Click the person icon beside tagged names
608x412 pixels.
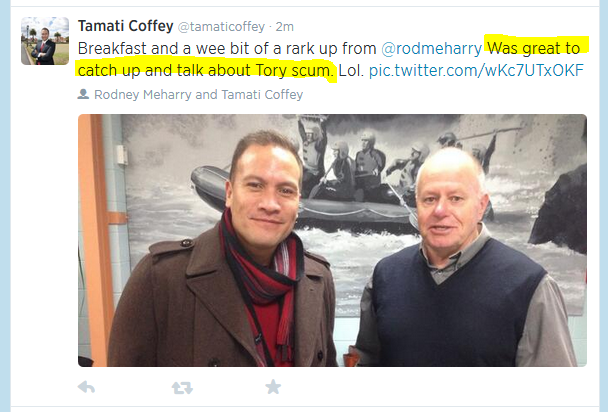point(82,95)
